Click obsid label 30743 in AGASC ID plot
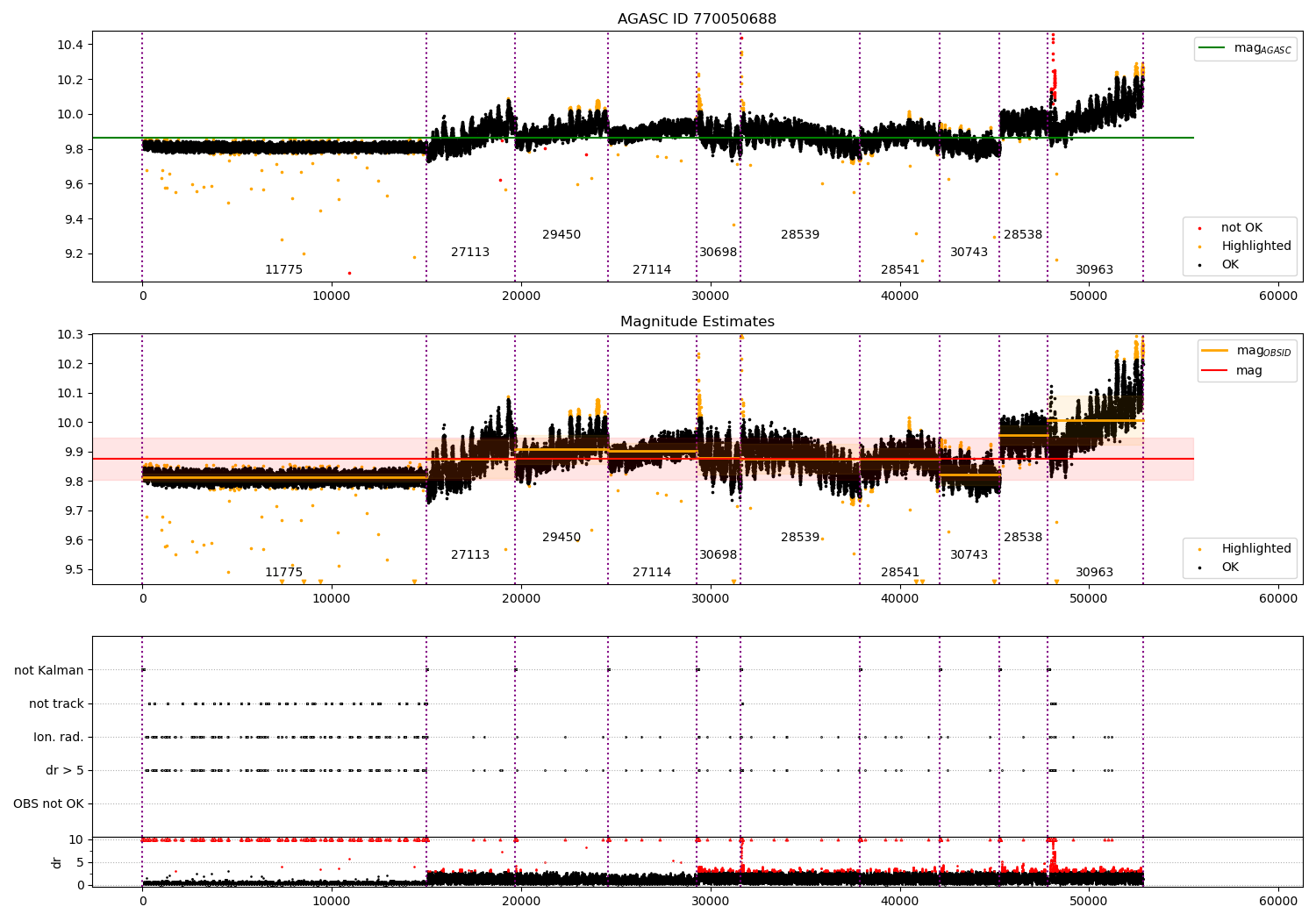 (969, 253)
